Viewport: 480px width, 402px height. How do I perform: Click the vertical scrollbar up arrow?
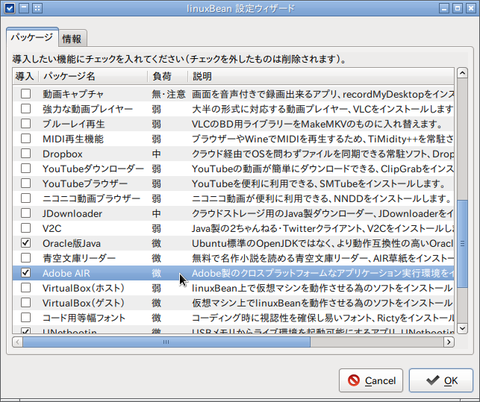pyautogui.click(x=462, y=73)
